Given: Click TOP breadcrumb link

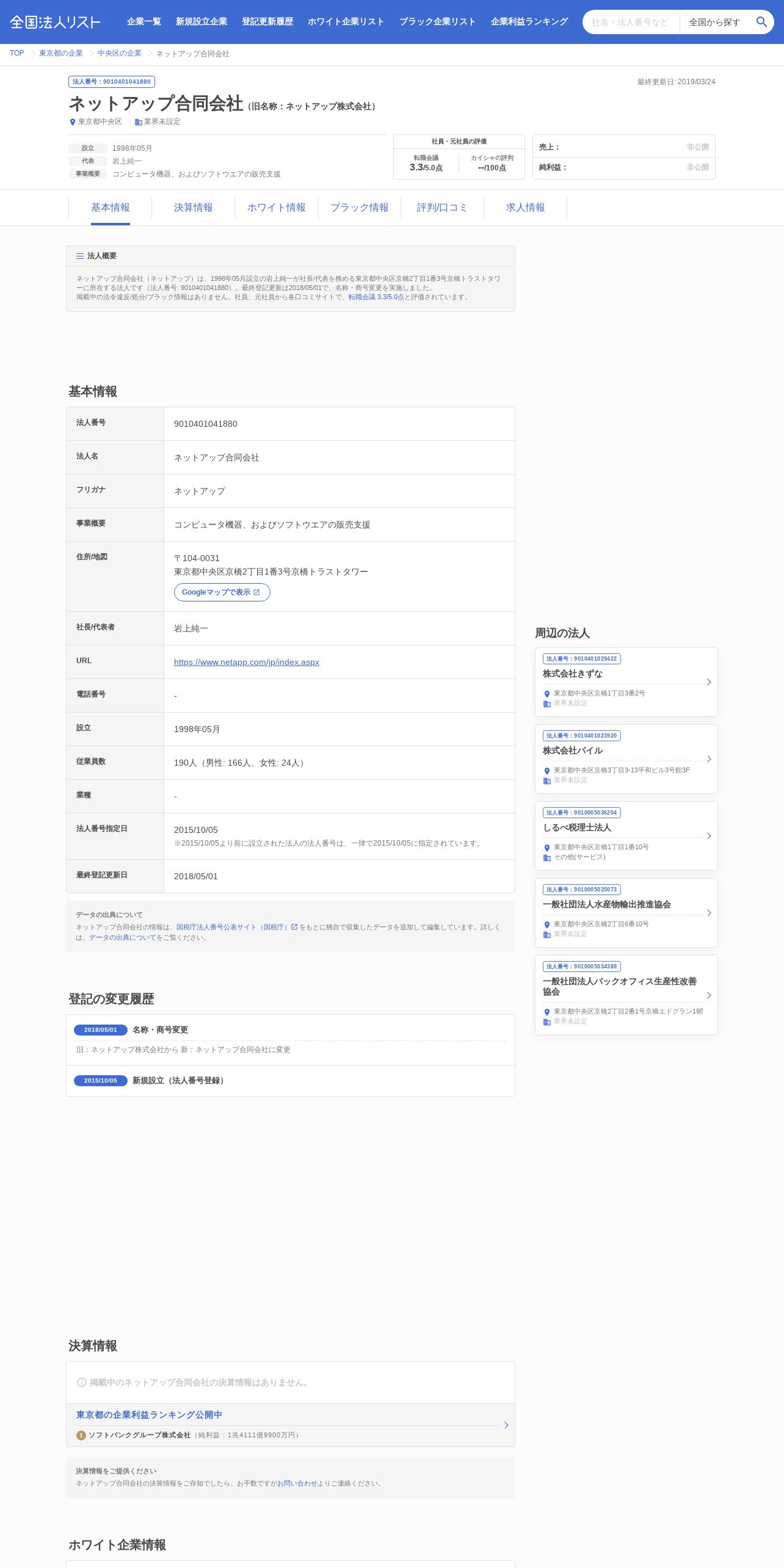Looking at the screenshot, I should (x=17, y=54).
